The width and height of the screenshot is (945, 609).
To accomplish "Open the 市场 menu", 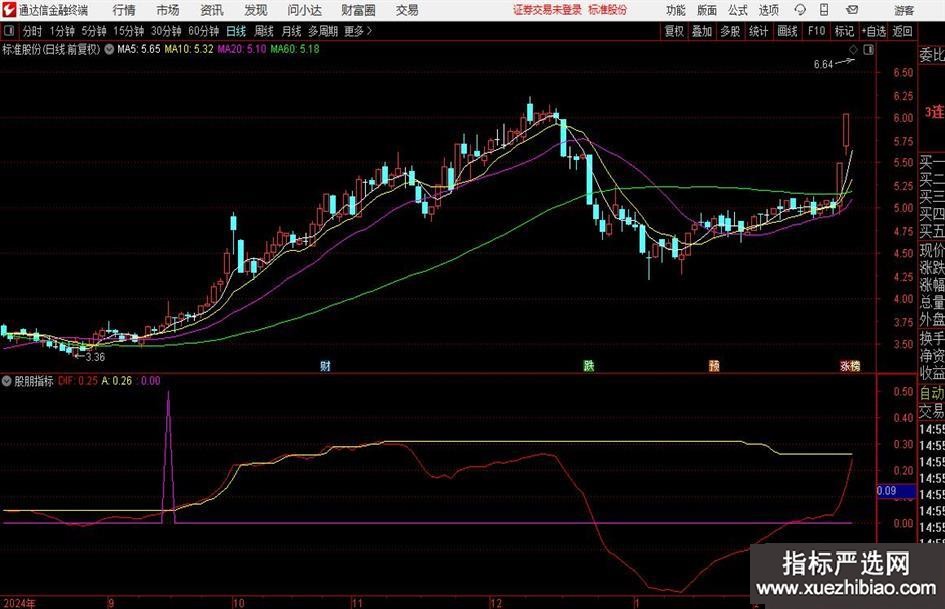I will (168, 10).
